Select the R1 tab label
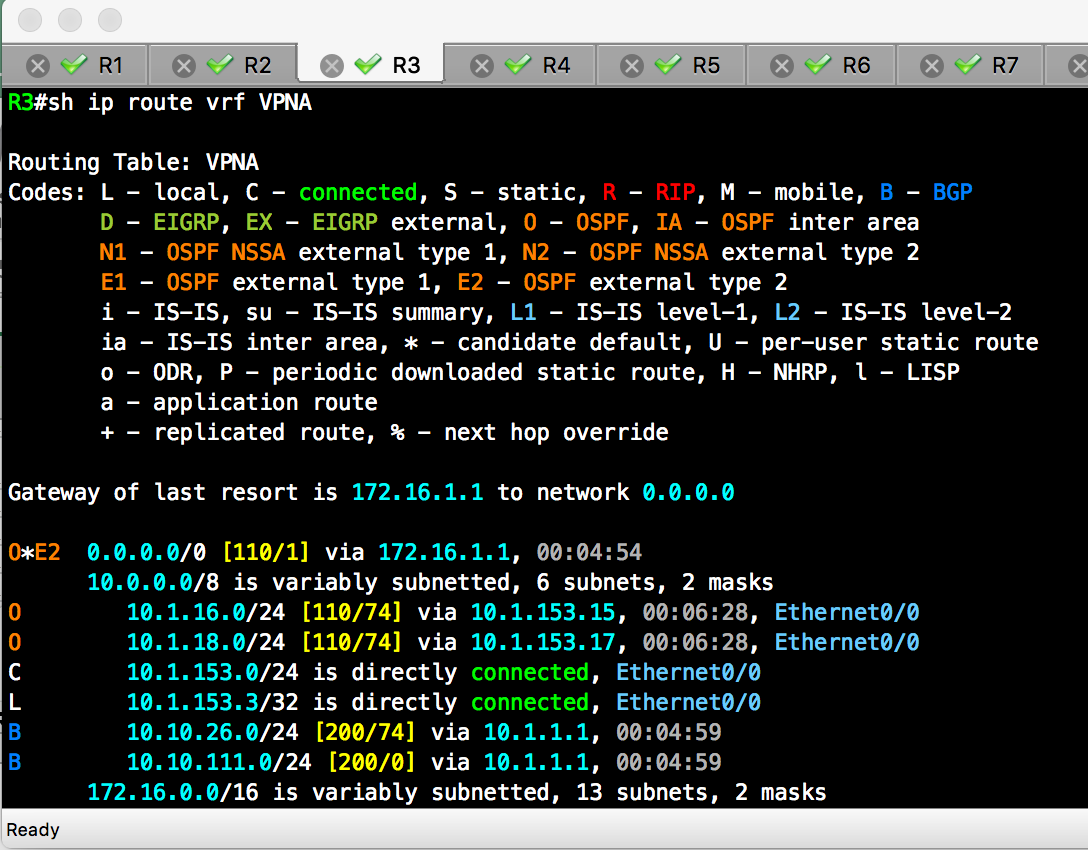Screen dimensions: 1088x850 (110, 66)
